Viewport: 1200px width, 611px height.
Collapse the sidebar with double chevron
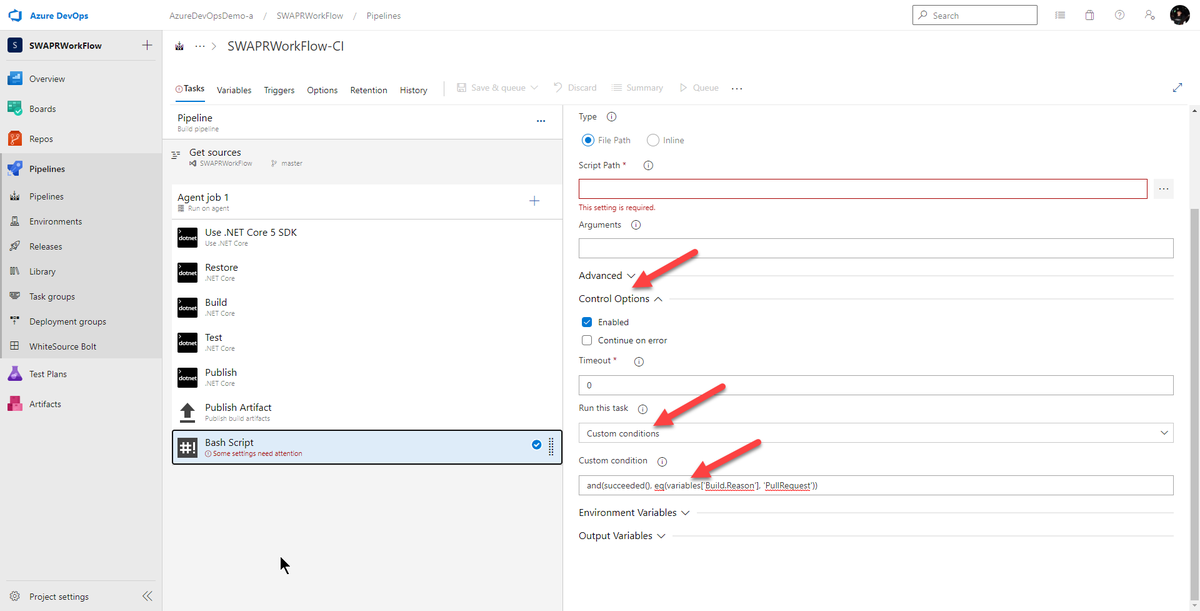tap(147, 597)
